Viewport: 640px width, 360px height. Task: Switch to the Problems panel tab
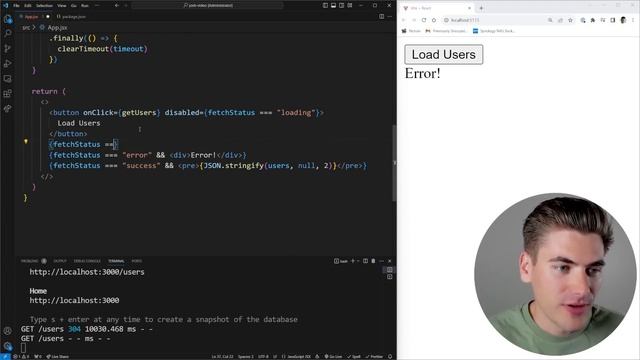pyautogui.click(x=29, y=261)
